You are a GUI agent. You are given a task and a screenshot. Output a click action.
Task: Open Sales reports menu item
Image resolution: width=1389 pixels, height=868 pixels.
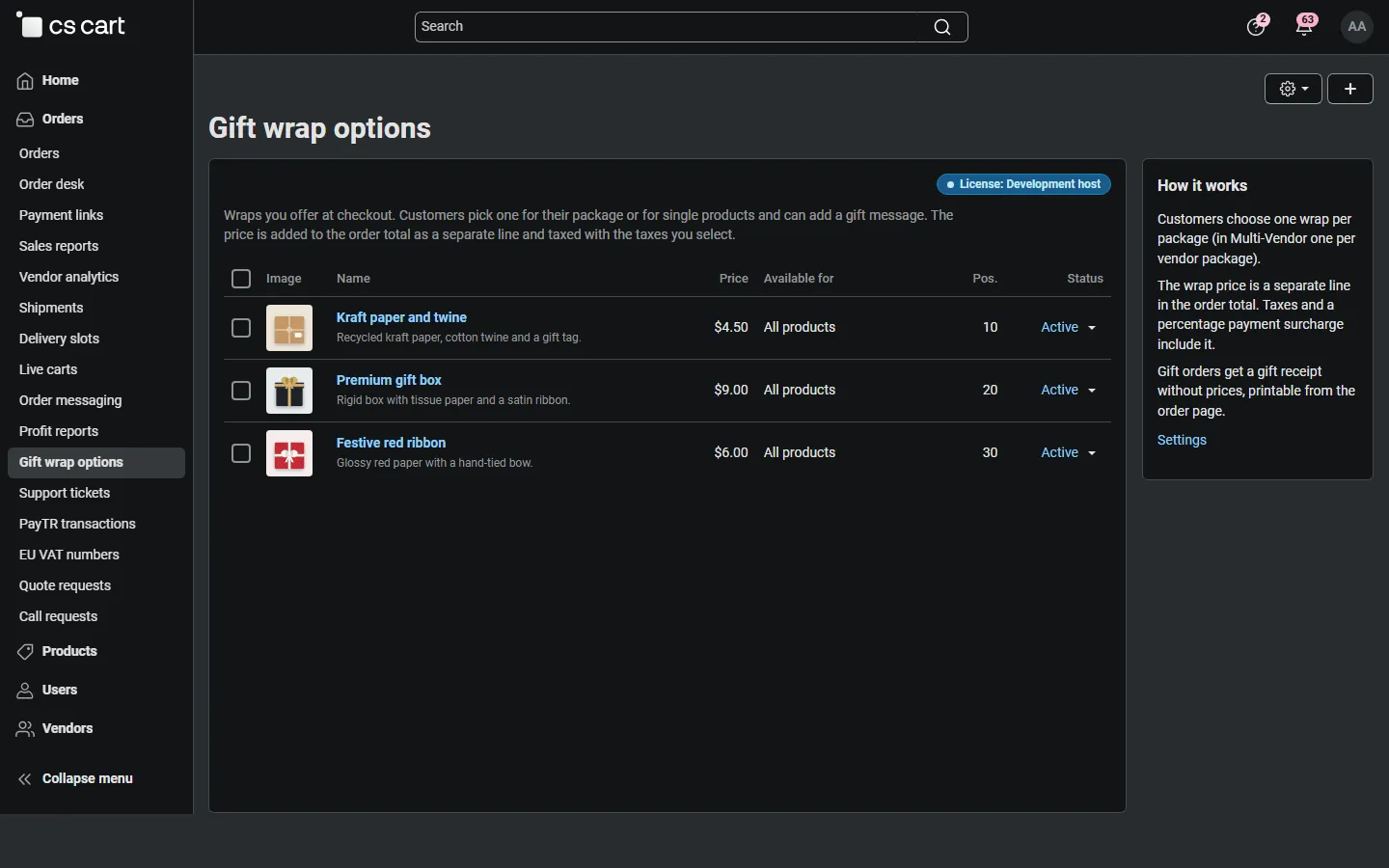(x=59, y=246)
